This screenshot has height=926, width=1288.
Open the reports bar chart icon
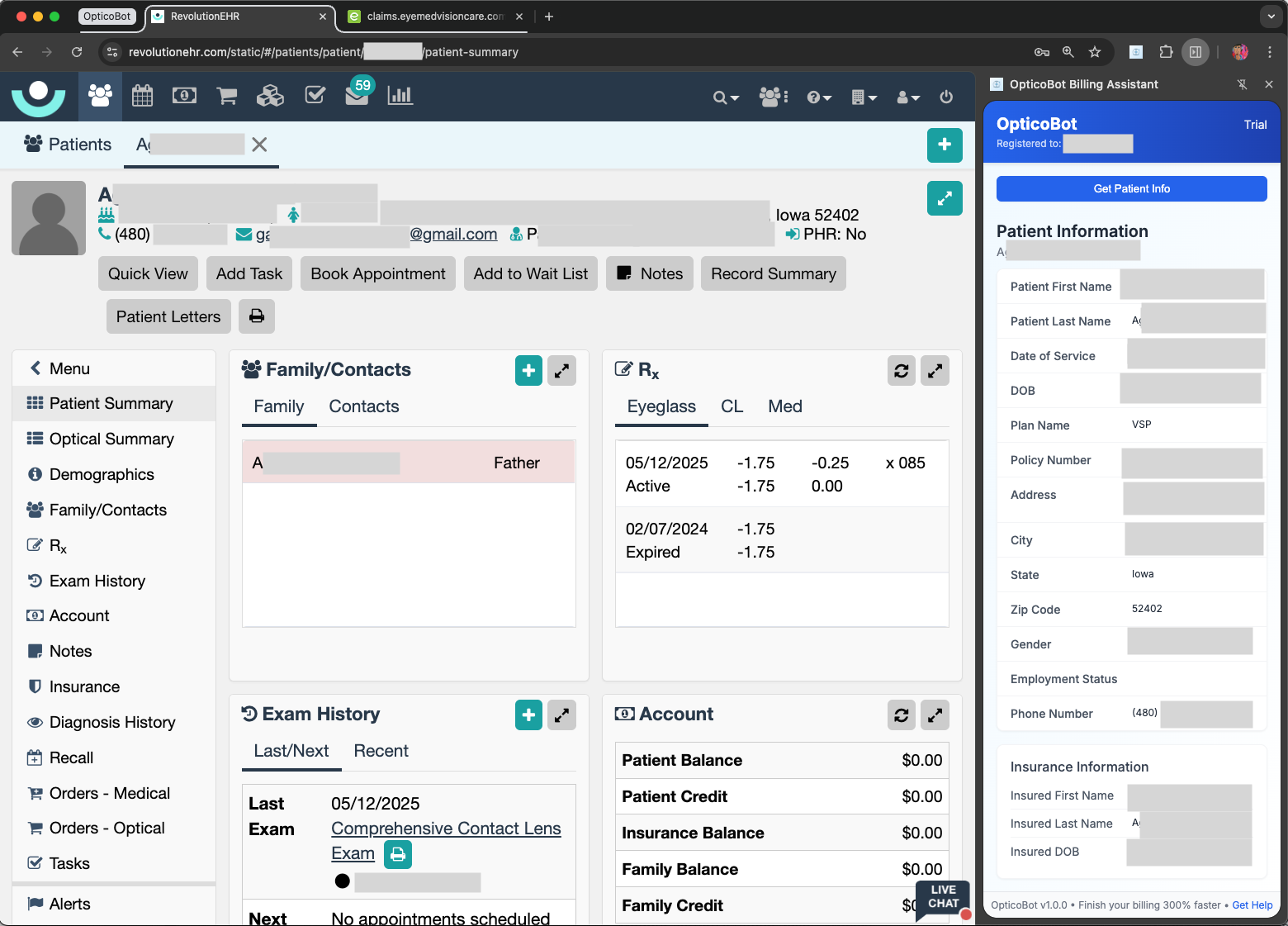point(400,96)
